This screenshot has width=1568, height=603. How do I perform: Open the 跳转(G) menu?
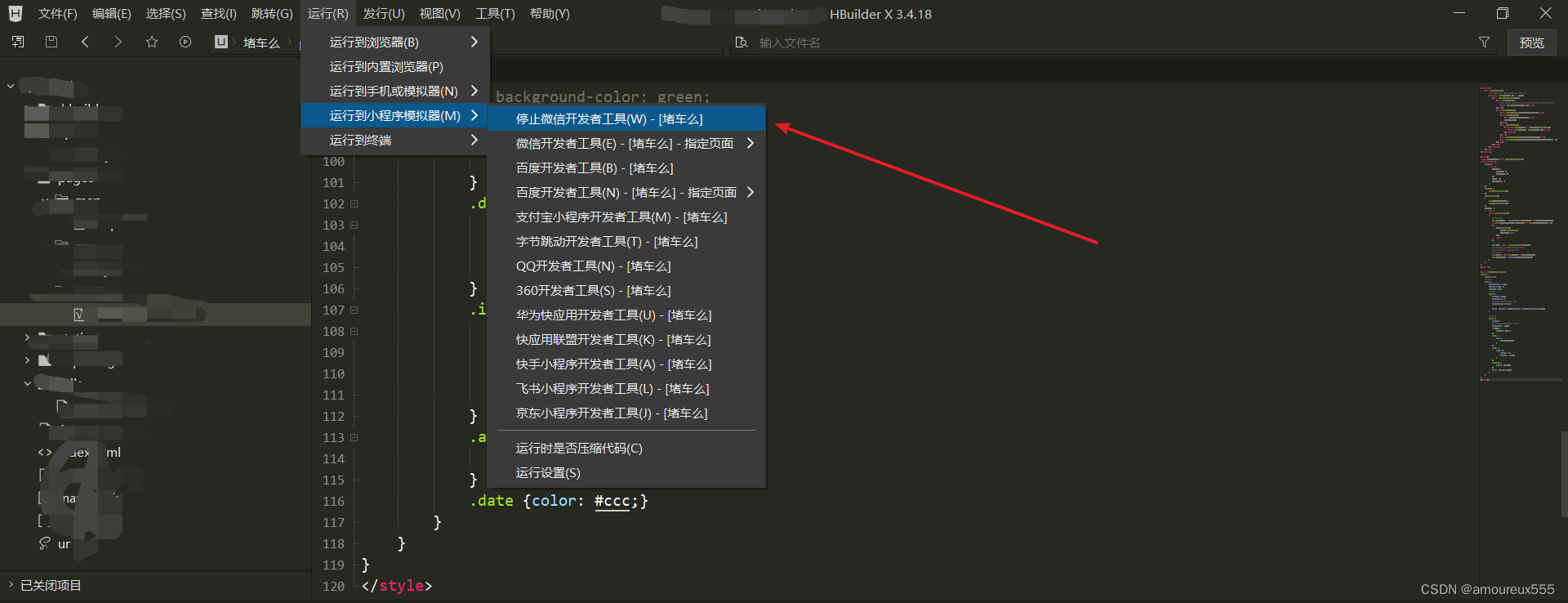pos(272,14)
